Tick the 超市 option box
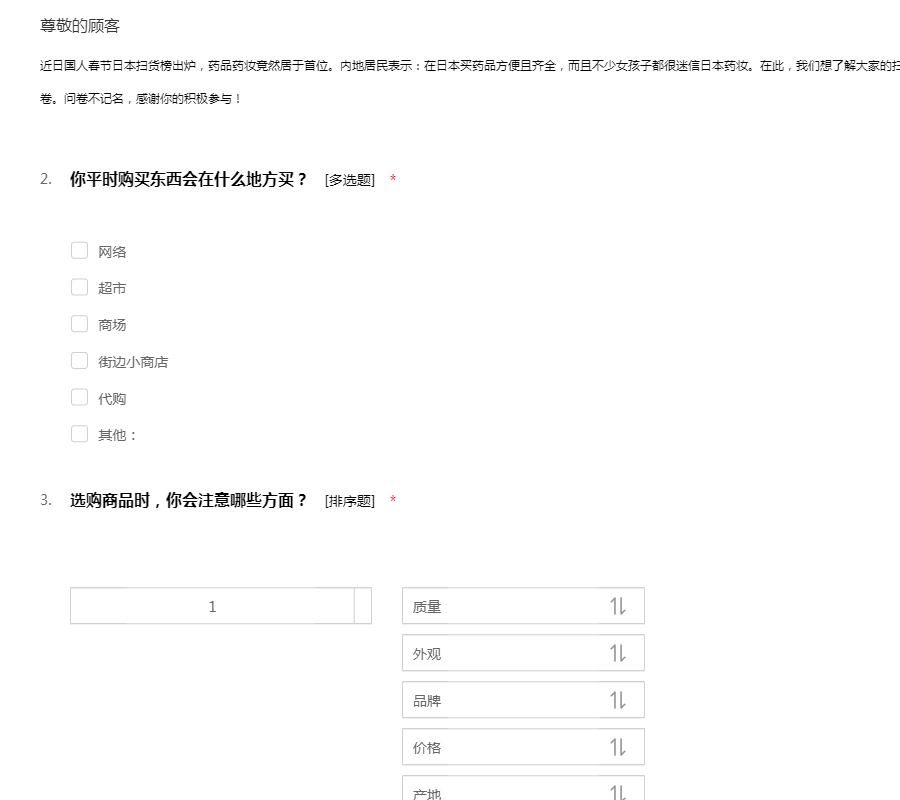 coord(80,287)
